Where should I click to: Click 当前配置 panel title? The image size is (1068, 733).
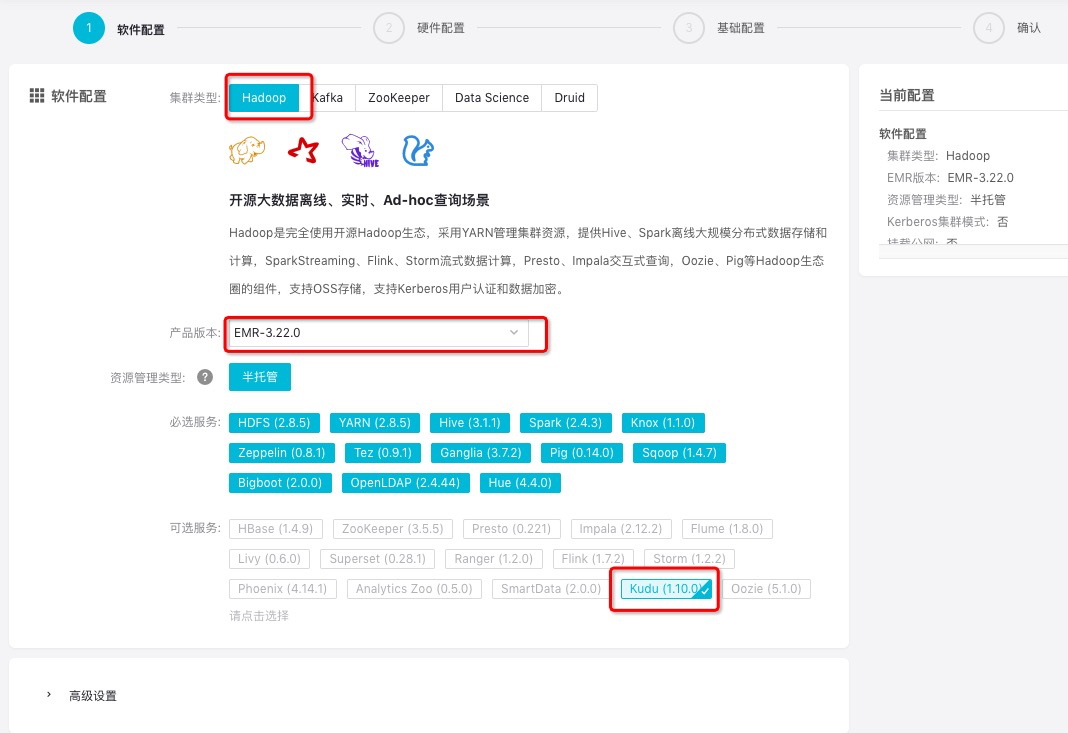907,95
